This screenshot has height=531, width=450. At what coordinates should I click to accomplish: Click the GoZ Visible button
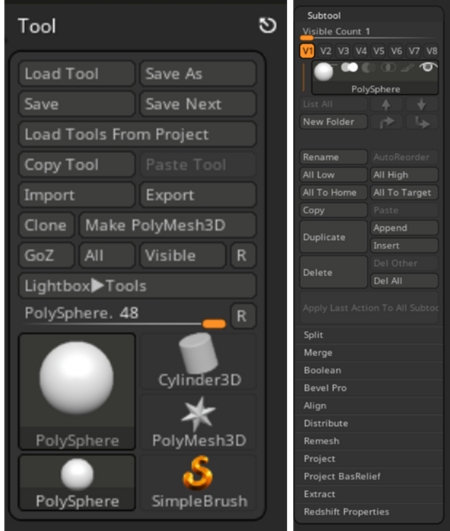click(x=183, y=255)
